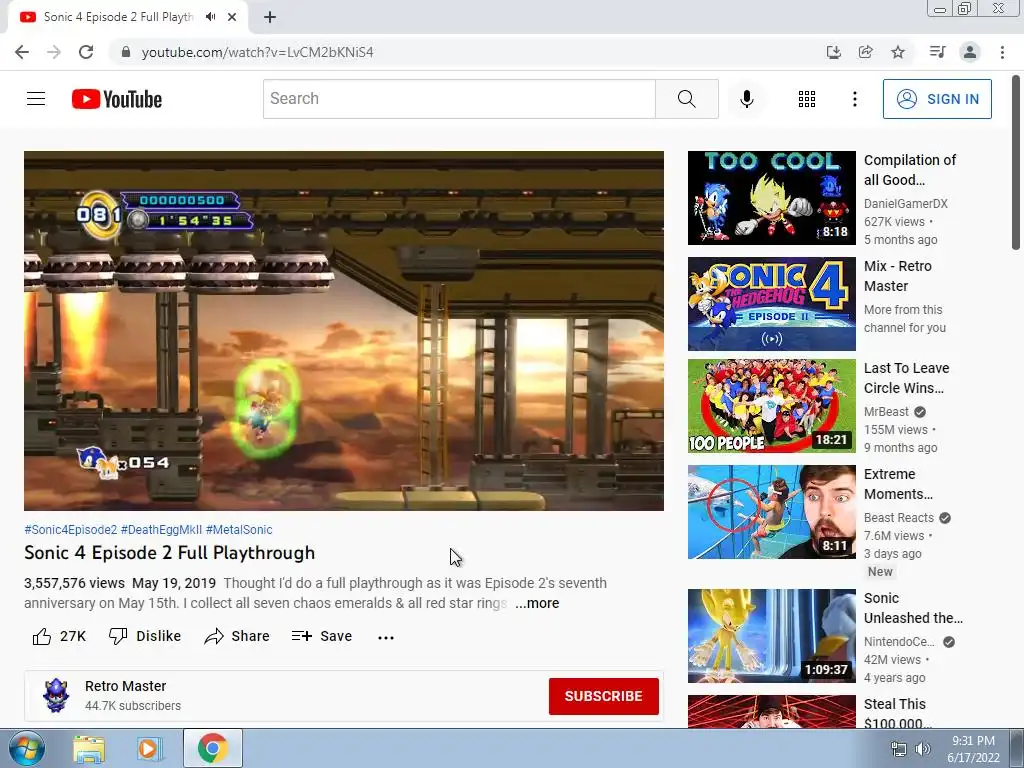Go forward with the browser forward arrow
This screenshot has width=1024, height=768.
[x=54, y=52]
